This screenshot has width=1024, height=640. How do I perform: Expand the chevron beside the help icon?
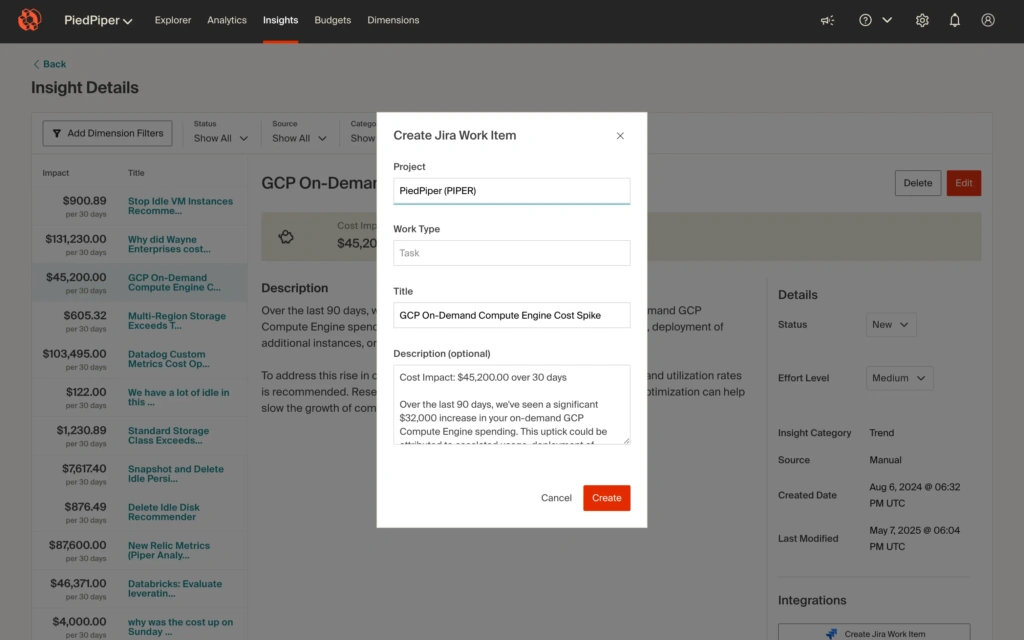887,20
